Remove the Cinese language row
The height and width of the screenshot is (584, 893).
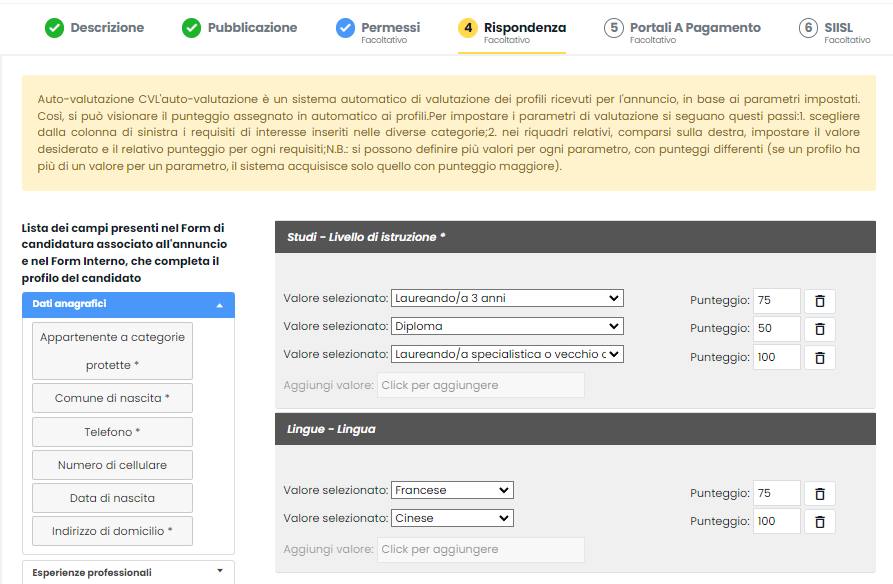click(820, 521)
